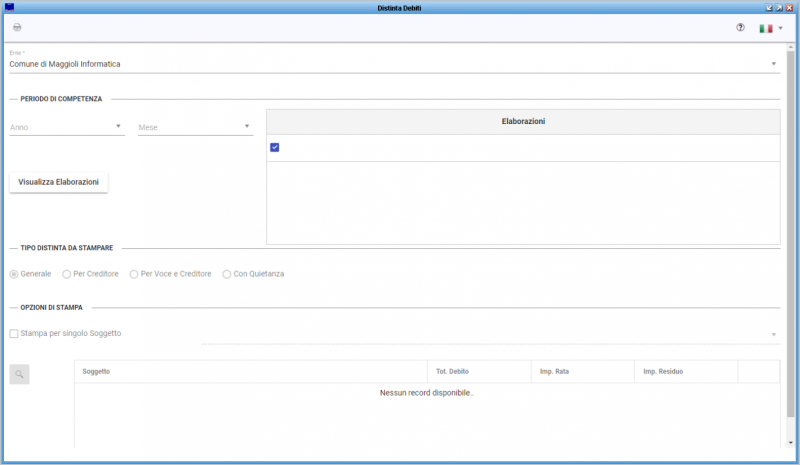800x465 pixels.
Task: Select the Con Quietanza radio option
Action: (227, 274)
